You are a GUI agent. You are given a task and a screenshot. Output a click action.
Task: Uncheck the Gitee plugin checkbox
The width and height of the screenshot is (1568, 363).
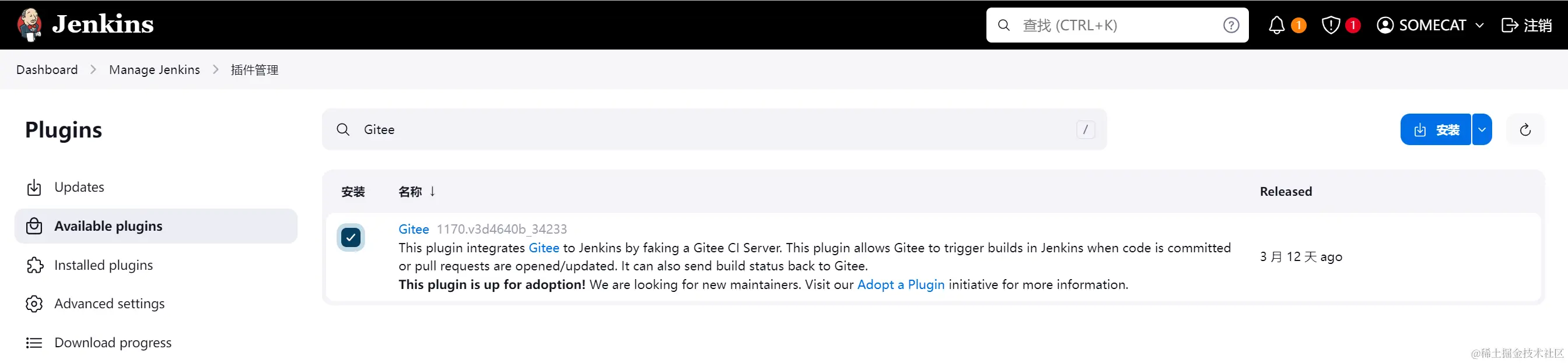coord(351,238)
